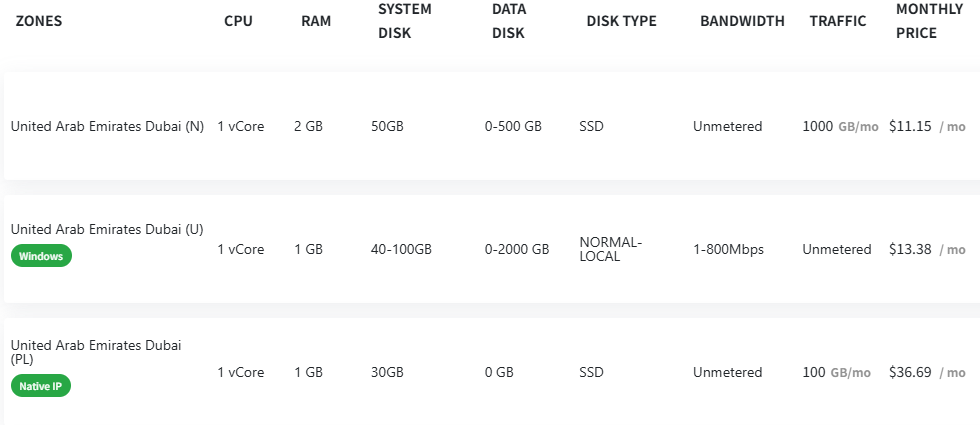The width and height of the screenshot is (980, 425).
Task: Select the United Arab Emirates Dubai (N) plan
Action: point(107,127)
